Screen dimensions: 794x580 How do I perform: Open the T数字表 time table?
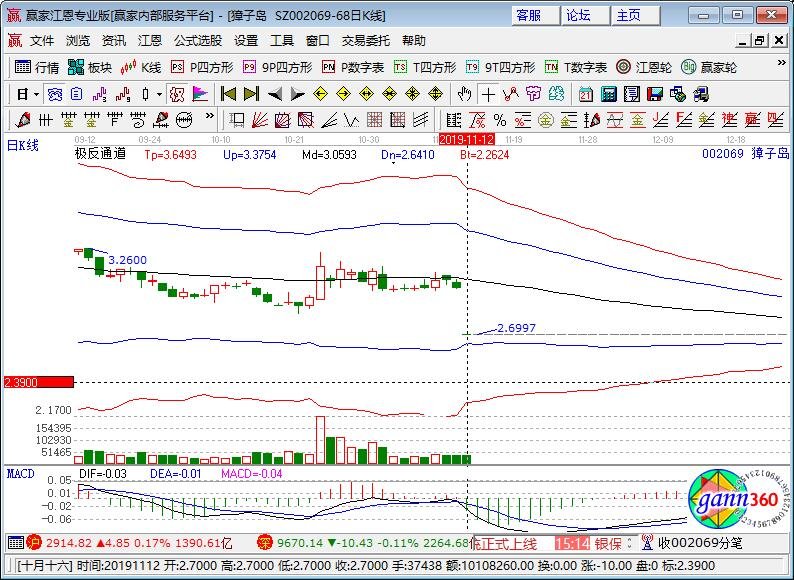click(x=576, y=67)
